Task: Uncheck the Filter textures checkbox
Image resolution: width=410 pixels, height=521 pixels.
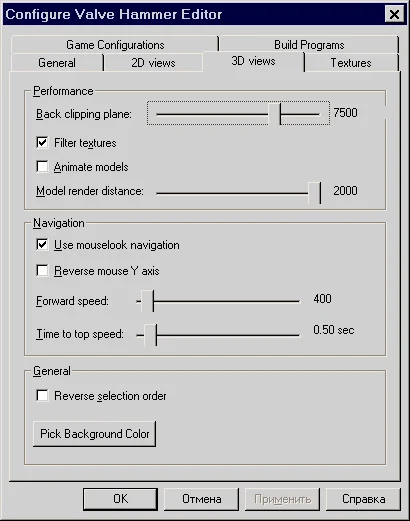Action: (x=42, y=143)
